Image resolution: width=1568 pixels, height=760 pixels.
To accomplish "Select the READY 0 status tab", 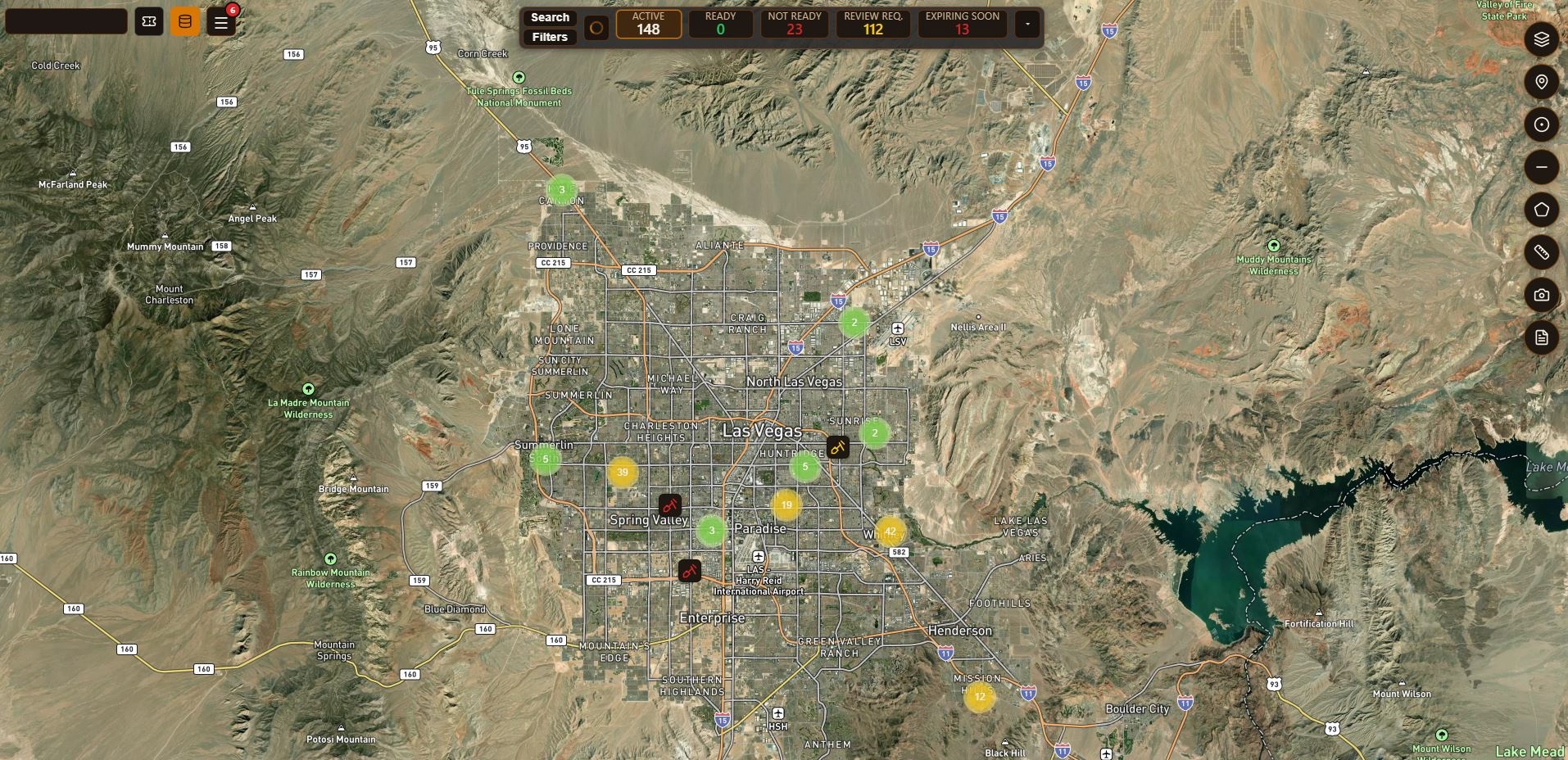I will click(x=720, y=25).
